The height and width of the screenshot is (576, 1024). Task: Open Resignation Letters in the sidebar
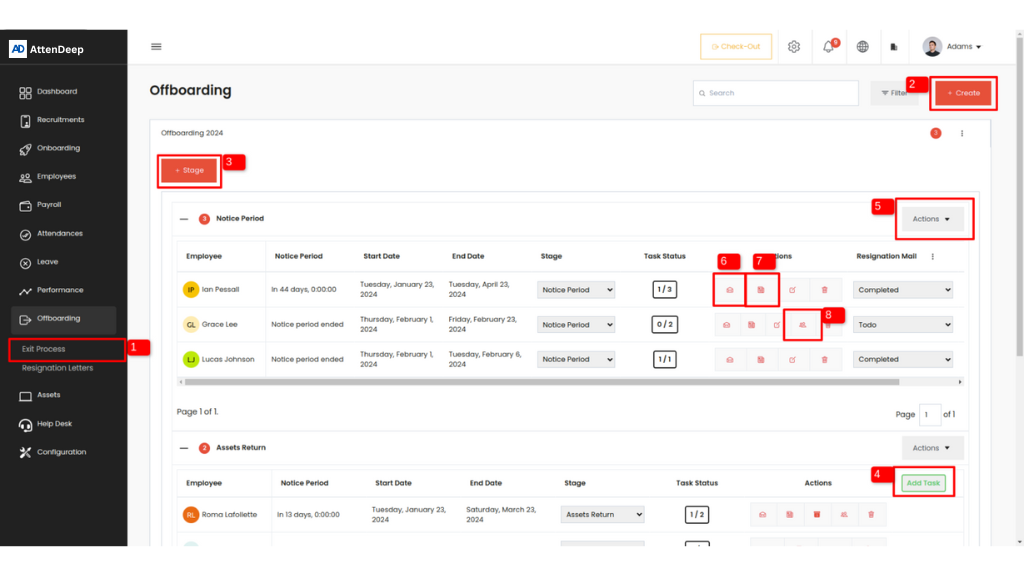(58, 368)
